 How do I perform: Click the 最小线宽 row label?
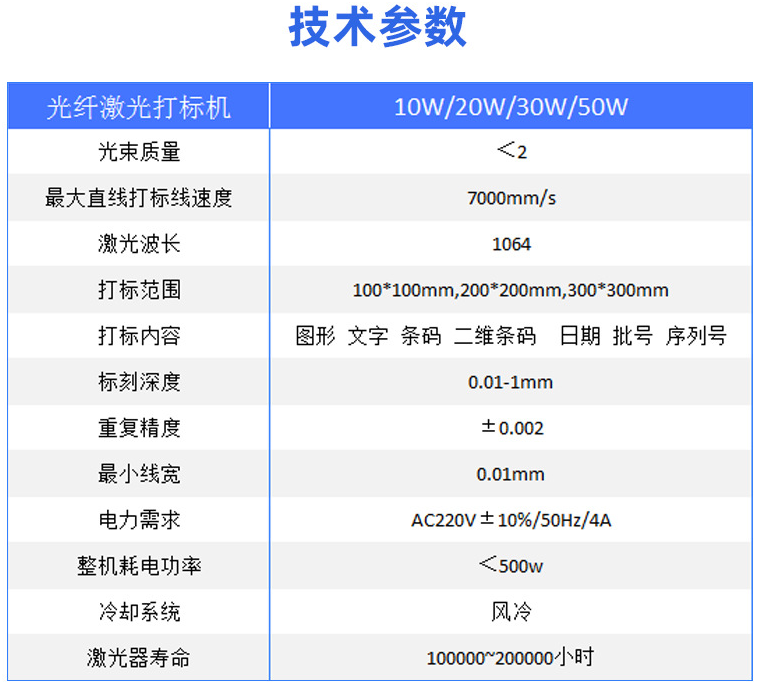tap(139, 474)
